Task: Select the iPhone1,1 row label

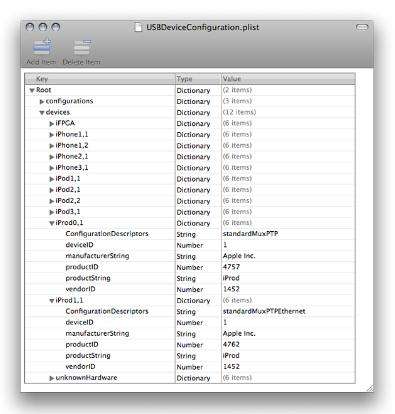Action: tap(72, 134)
